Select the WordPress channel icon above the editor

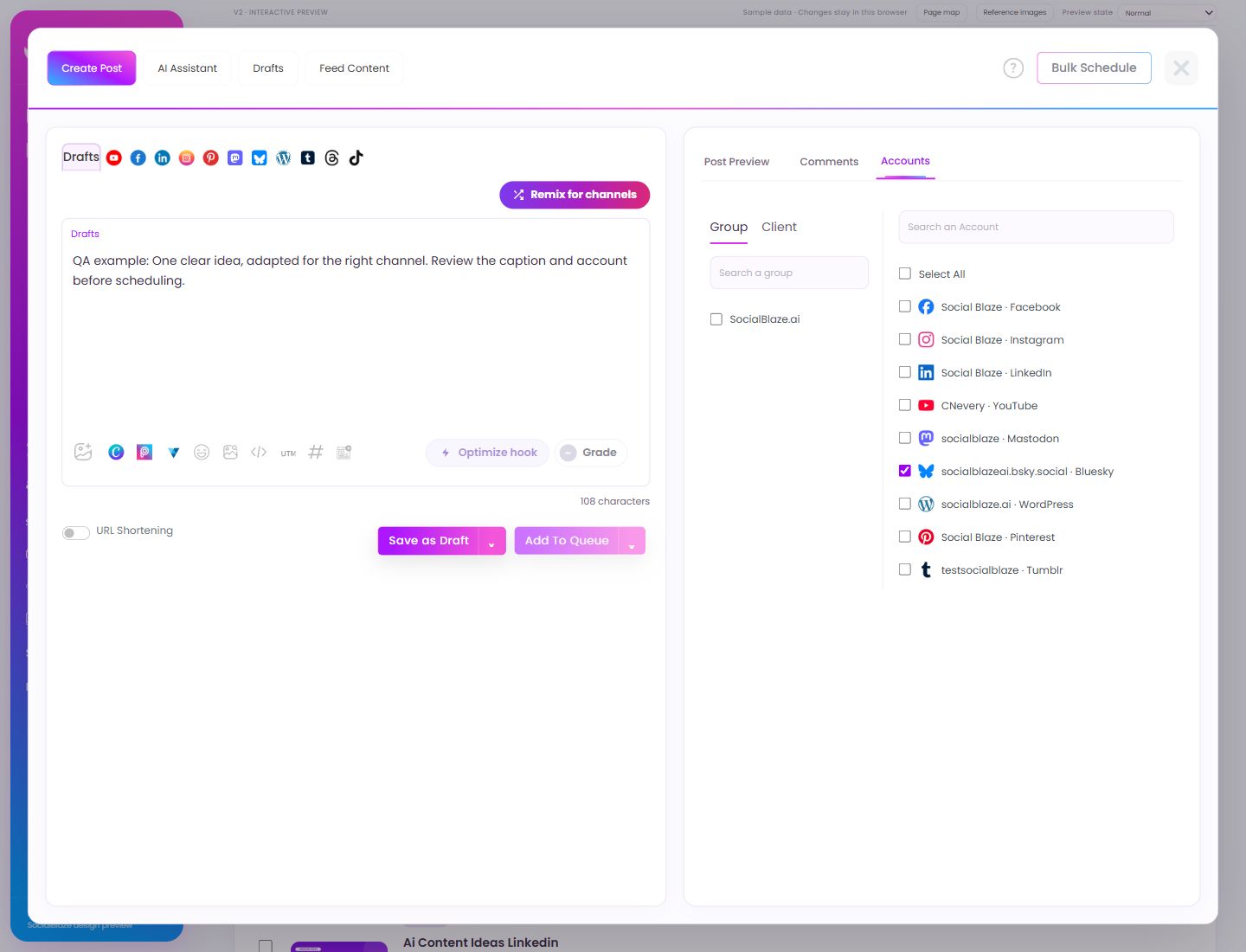284,158
